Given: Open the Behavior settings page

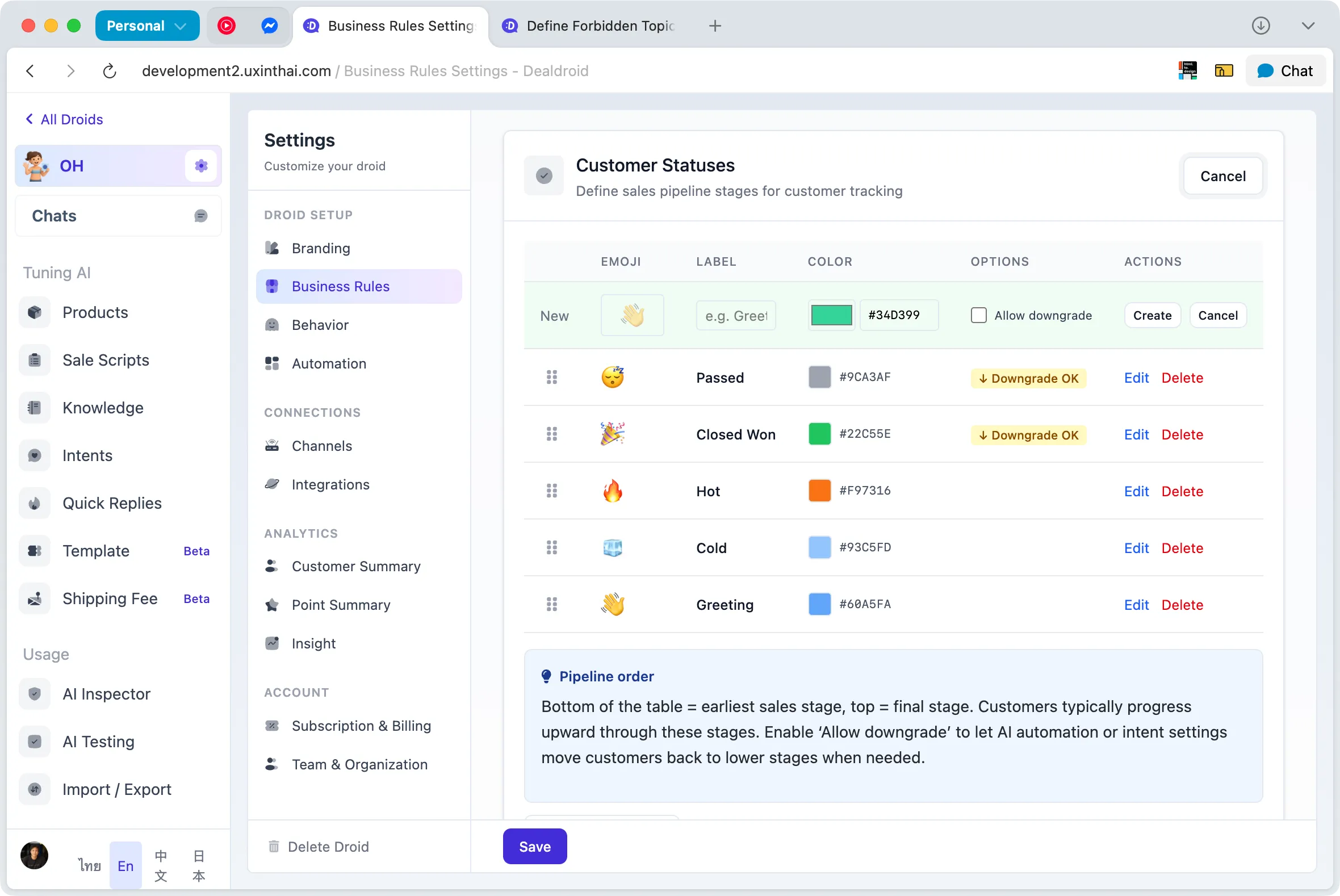Looking at the screenshot, I should point(320,325).
